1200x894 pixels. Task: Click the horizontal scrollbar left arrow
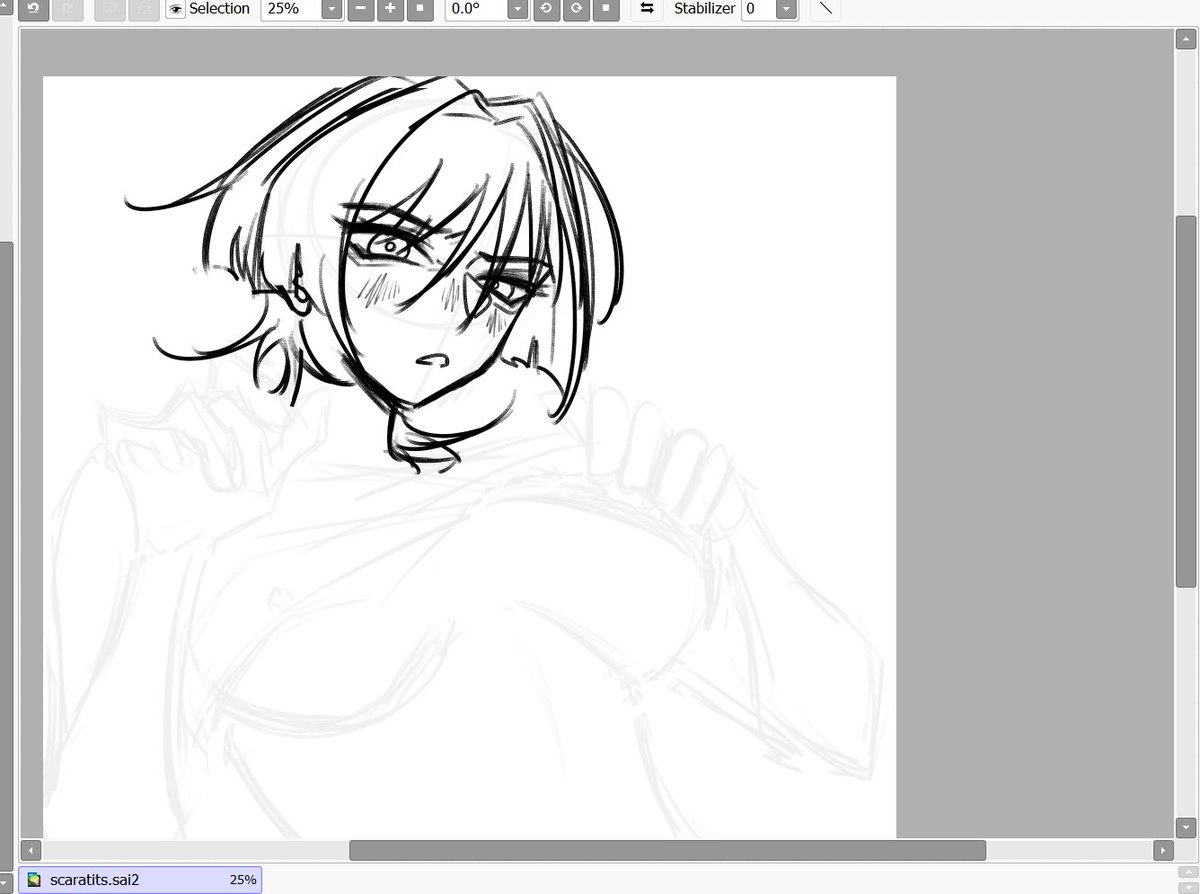click(x=31, y=851)
